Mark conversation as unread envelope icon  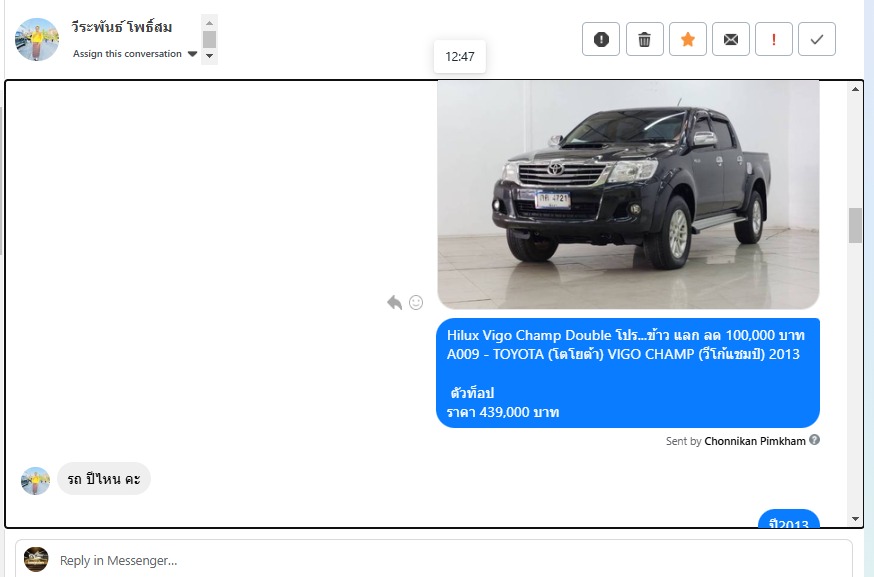pos(731,39)
